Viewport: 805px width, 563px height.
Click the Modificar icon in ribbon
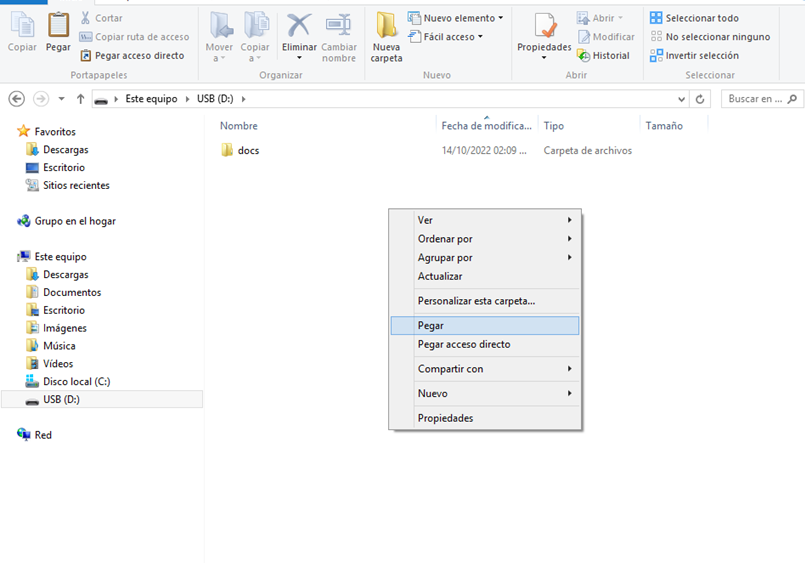(584, 37)
